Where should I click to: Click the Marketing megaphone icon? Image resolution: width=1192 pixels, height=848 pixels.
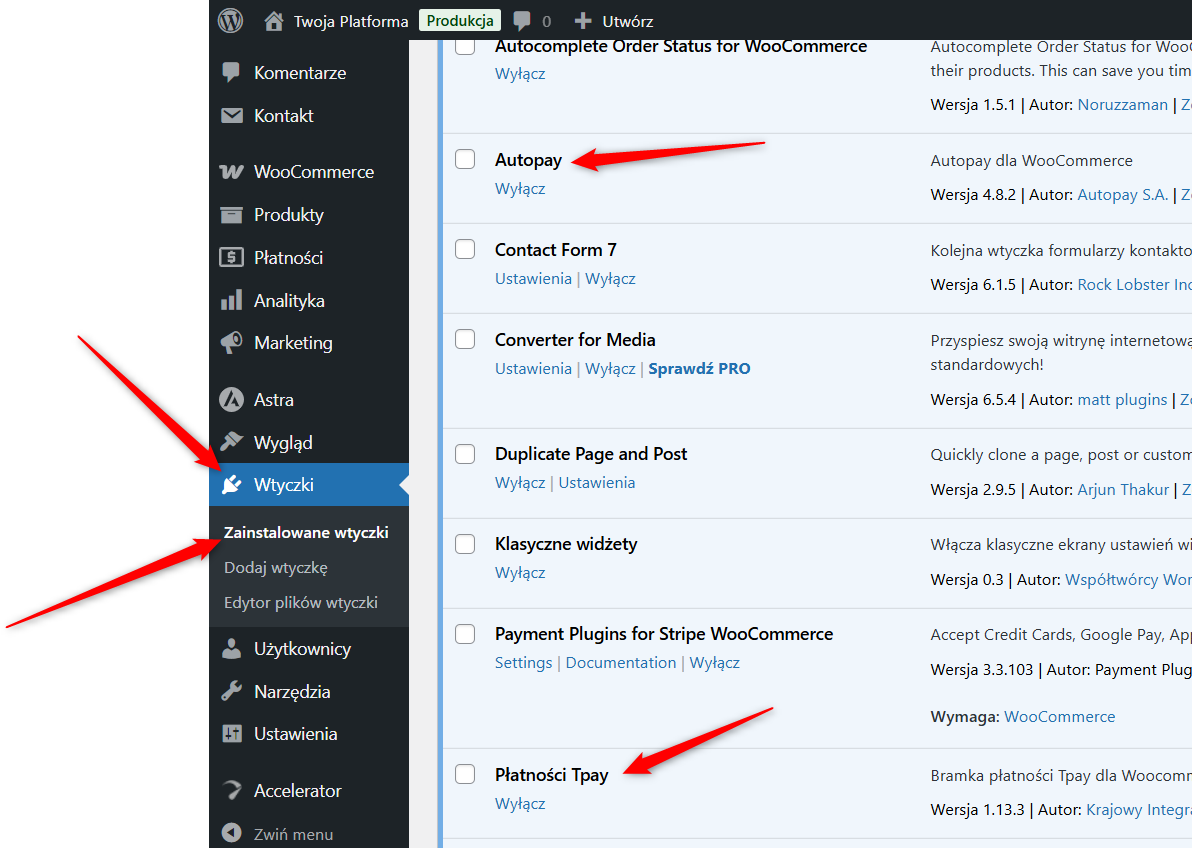(231, 343)
